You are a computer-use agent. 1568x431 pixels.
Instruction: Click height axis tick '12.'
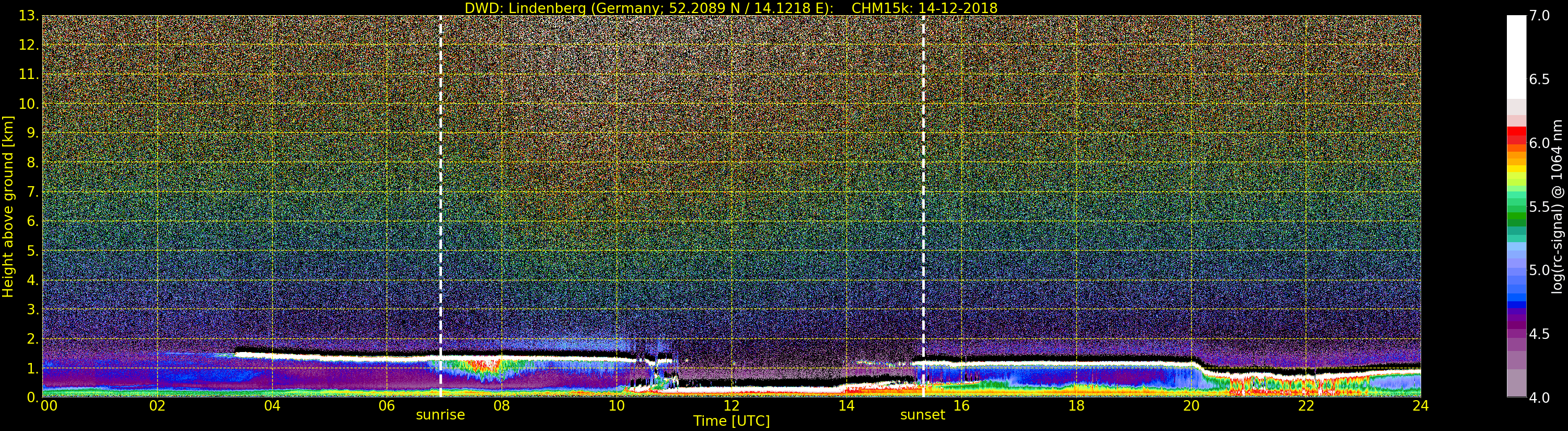(29, 45)
